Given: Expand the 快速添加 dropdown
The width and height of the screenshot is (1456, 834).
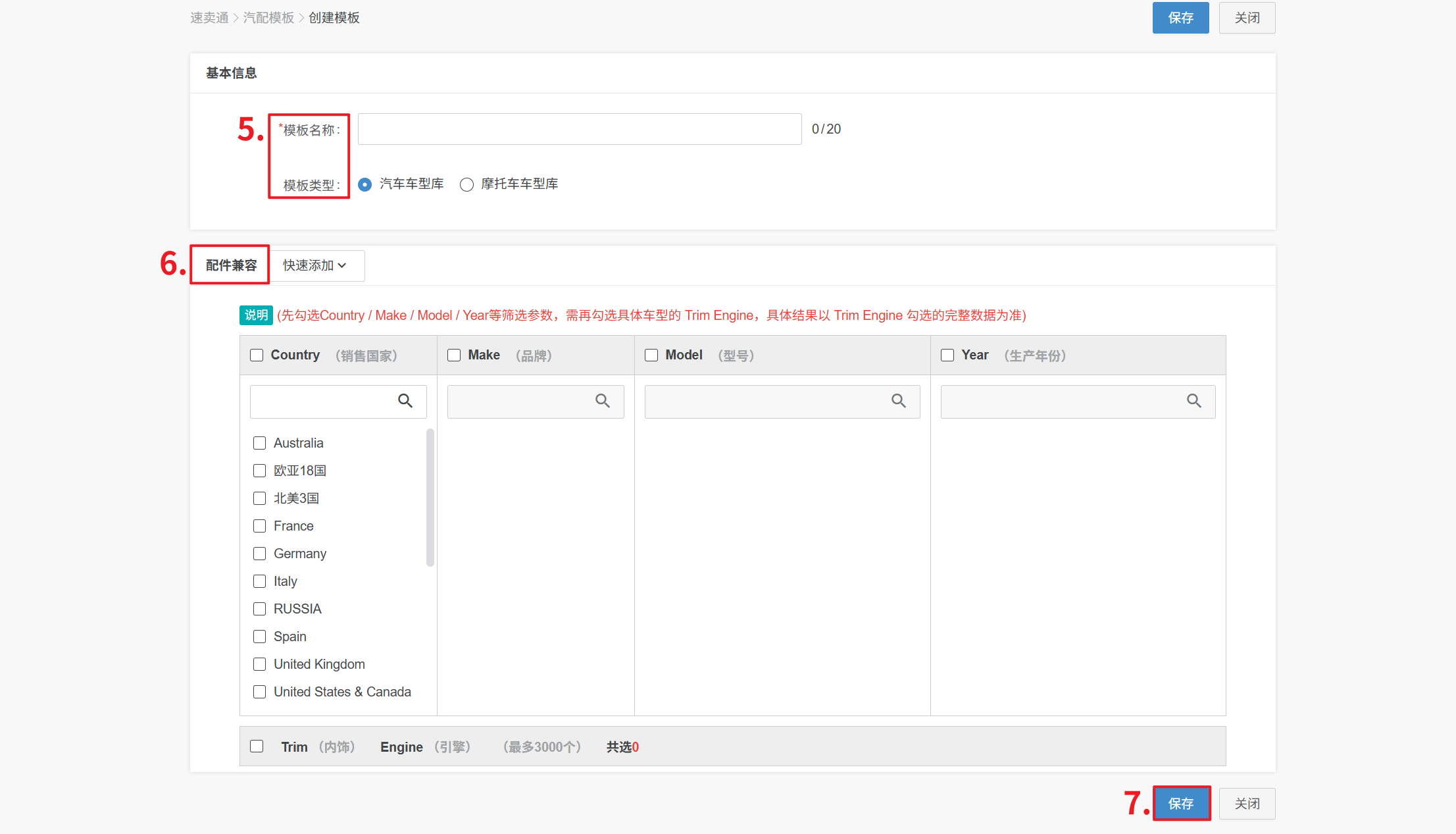Looking at the screenshot, I should 315,265.
